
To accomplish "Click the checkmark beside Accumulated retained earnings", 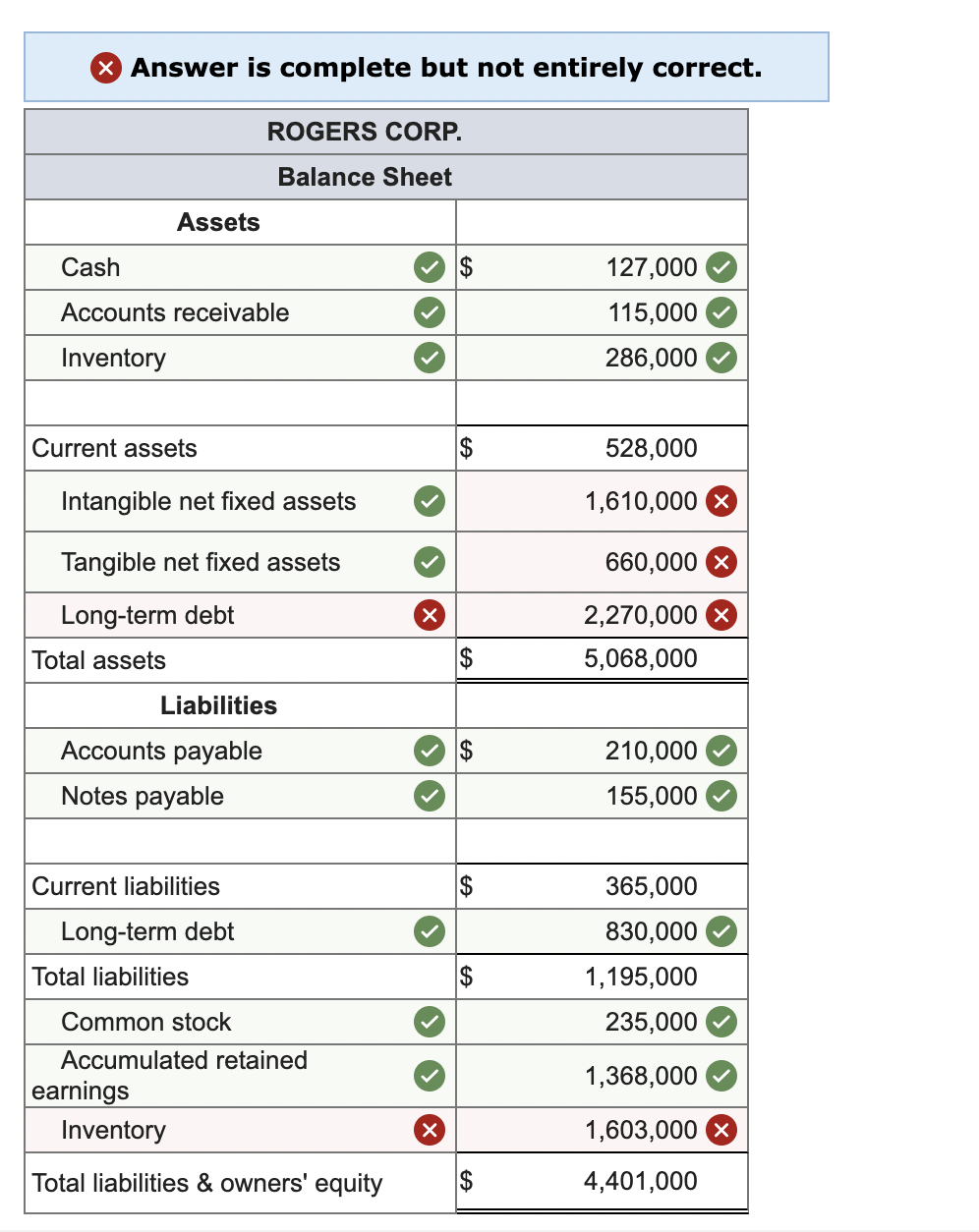I will tap(429, 1076).
